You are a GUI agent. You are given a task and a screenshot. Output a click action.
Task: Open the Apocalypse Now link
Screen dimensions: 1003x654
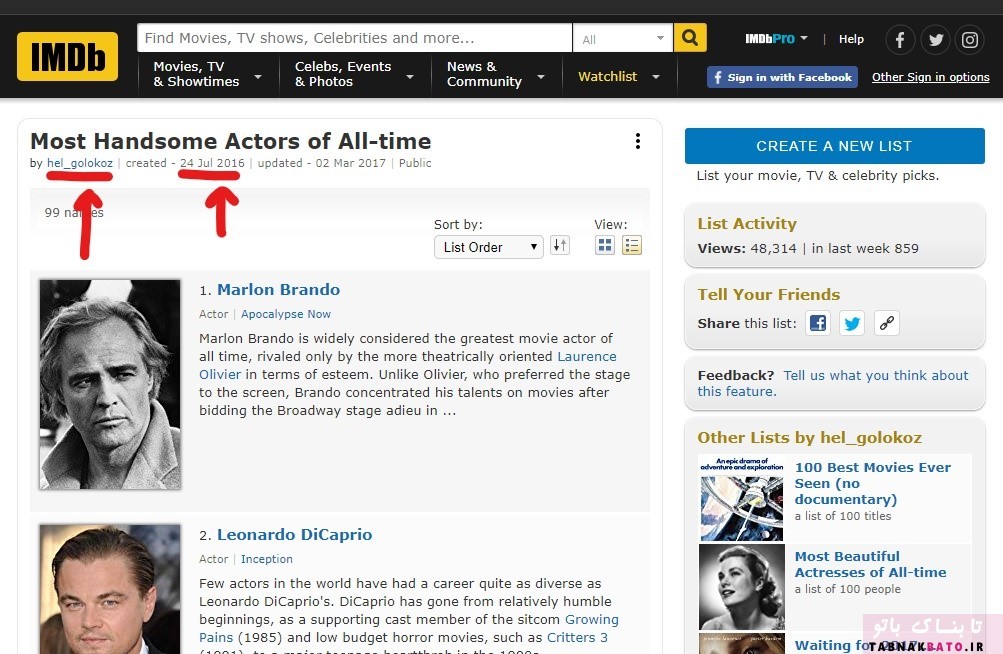(285, 314)
